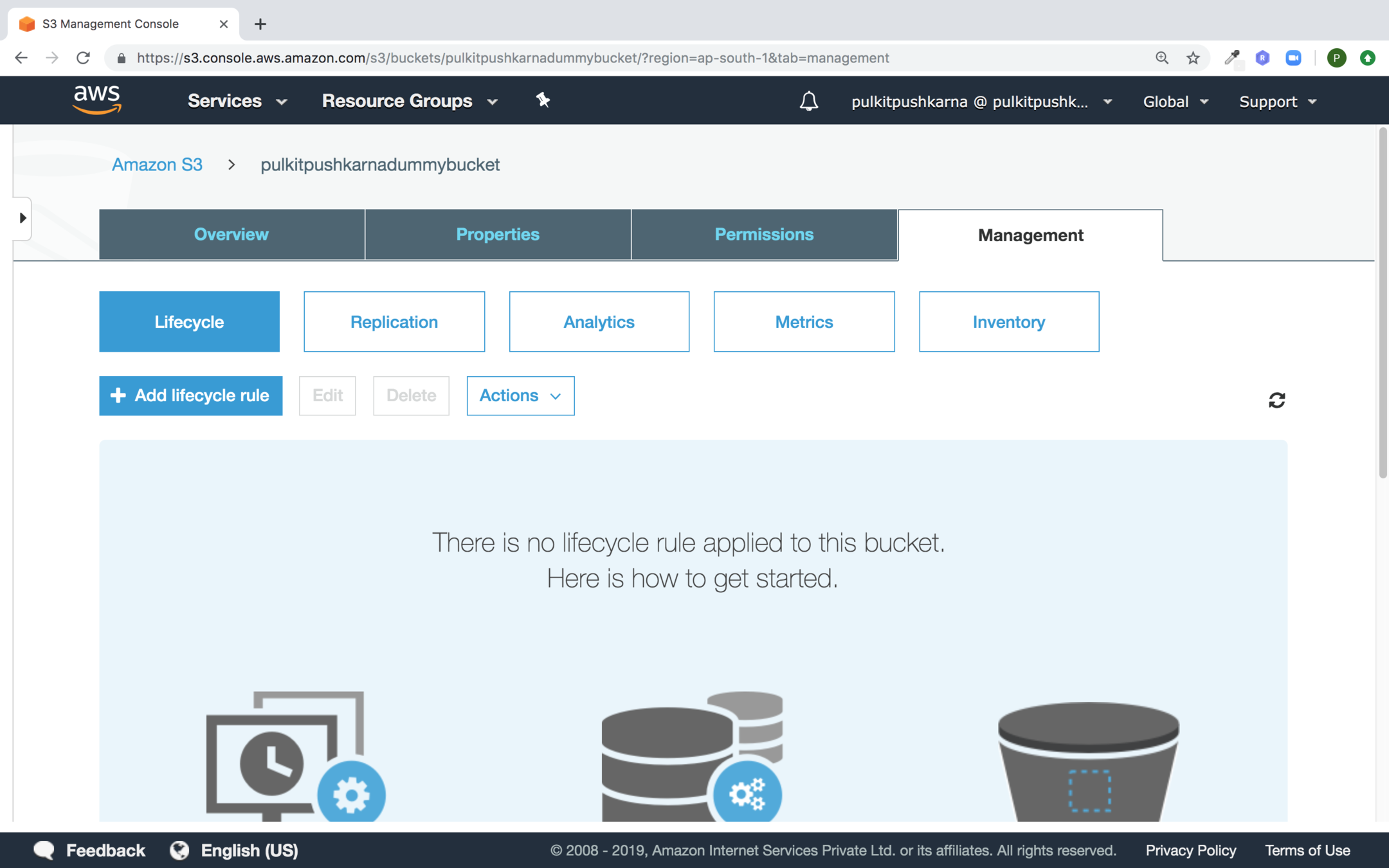The image size is (1389, 868).
Task: Click the Zoom extension icon
Action: (x=1293, y=58)
